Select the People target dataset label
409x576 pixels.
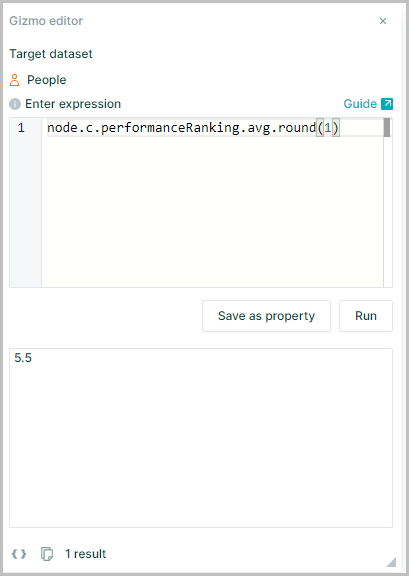tap(47, 80)
